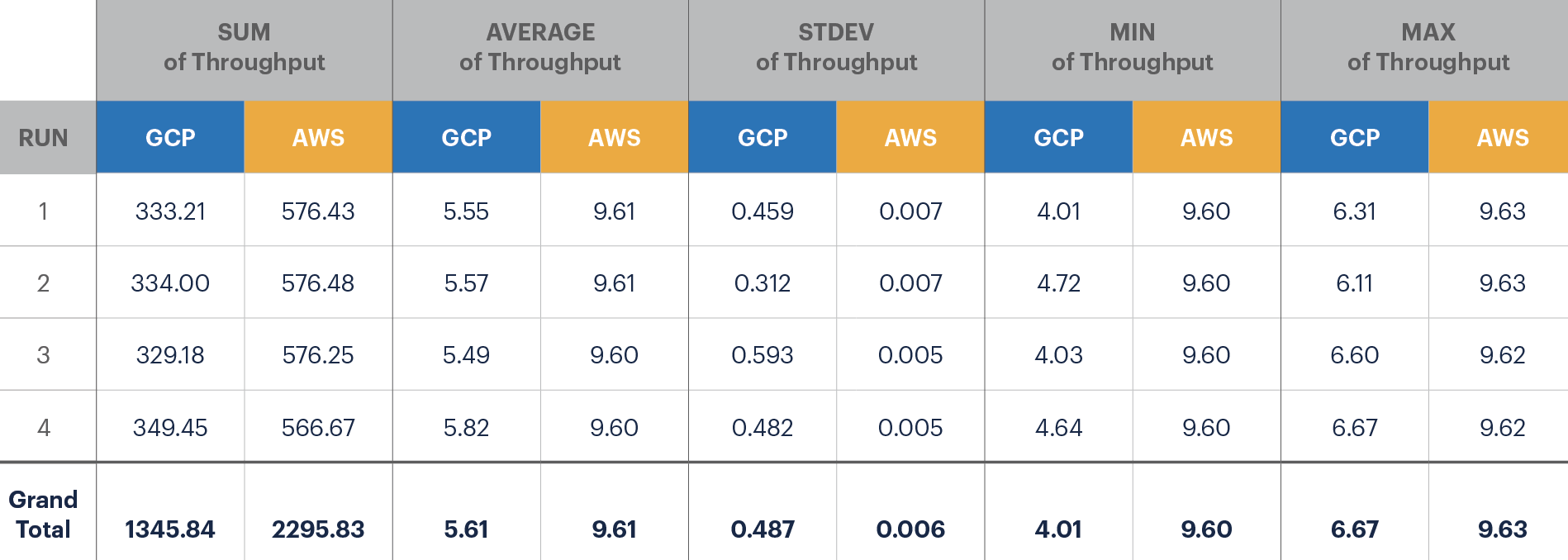Select the 576.48 cell in run 2
Viewport: 1568px width, 560px height.
pos(318,283)
